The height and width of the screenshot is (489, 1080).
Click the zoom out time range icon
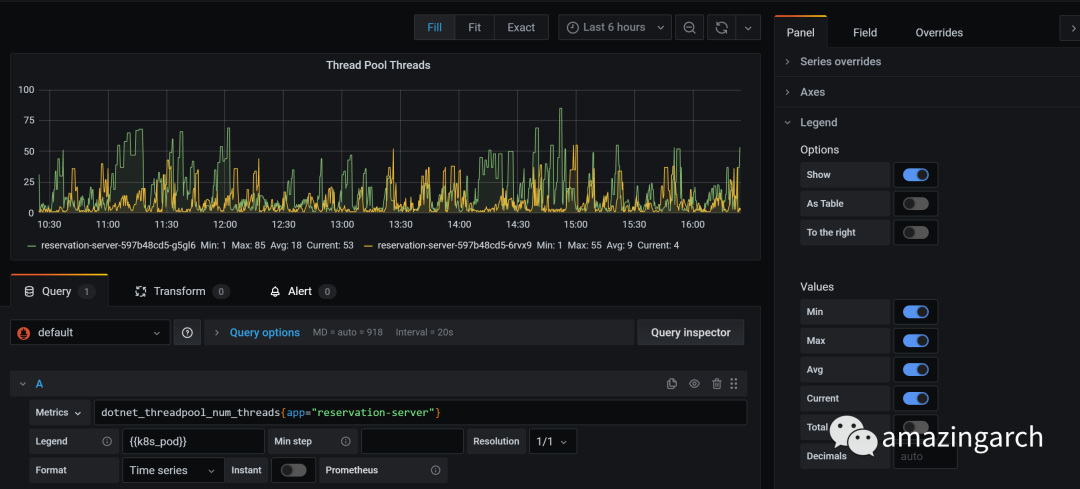[x=689, y=28]
